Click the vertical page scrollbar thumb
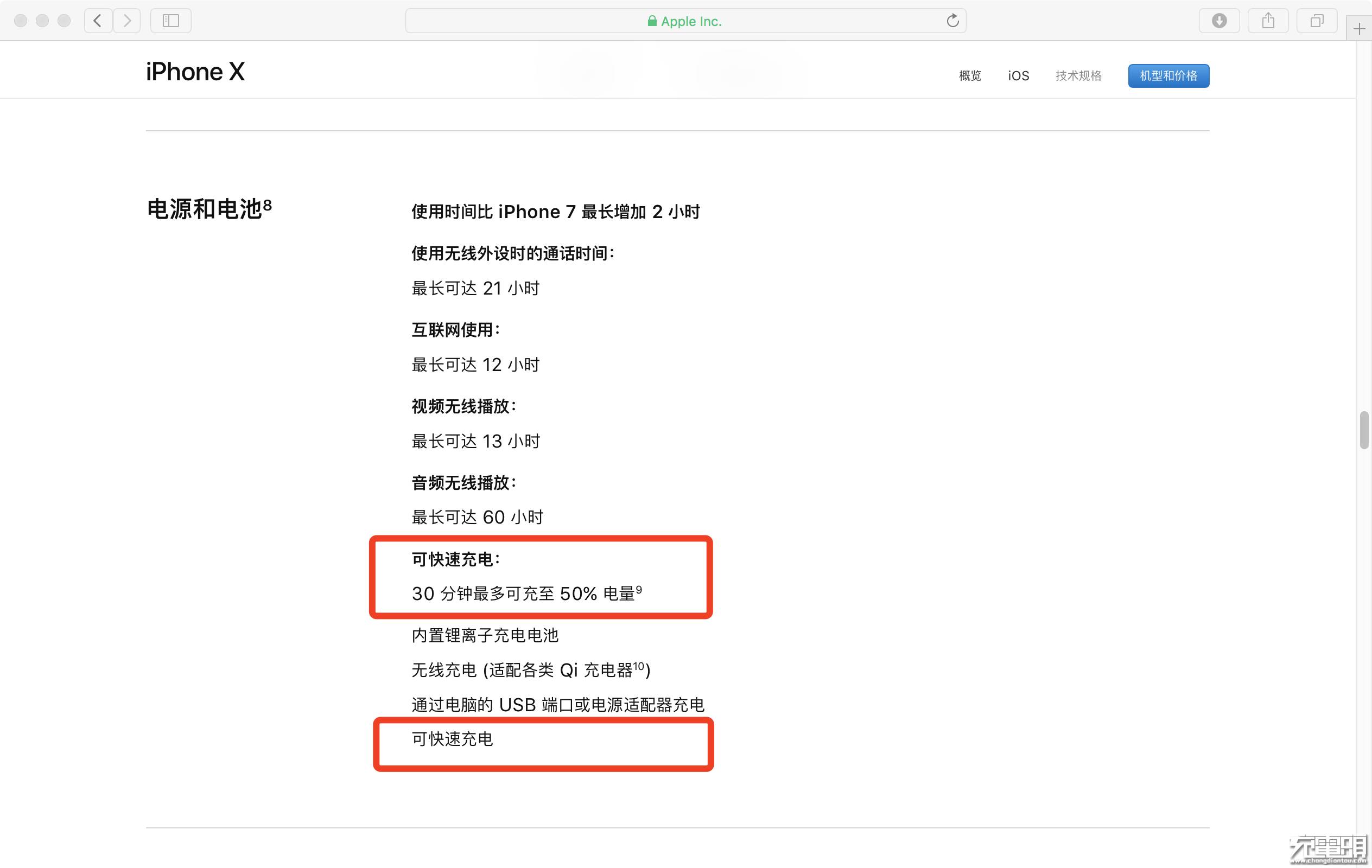Image resolution: width=1372 pixels, height=868 pixels. pyautogui.click(x=1363, y=430)
